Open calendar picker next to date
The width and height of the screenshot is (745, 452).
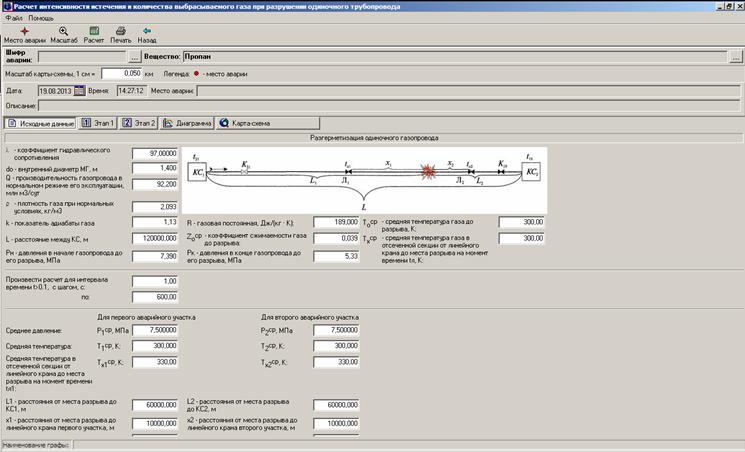(x=80, y=91)
